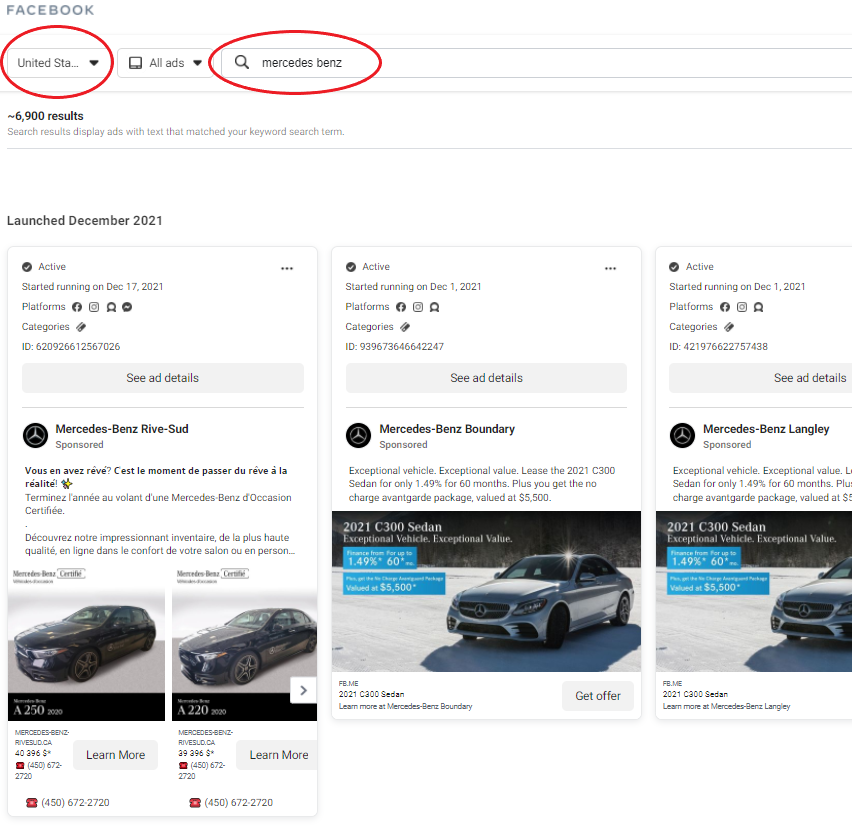Open the Boundary 2021 C300 Sedan image
The image size is (852, 830).
point(486,592)
